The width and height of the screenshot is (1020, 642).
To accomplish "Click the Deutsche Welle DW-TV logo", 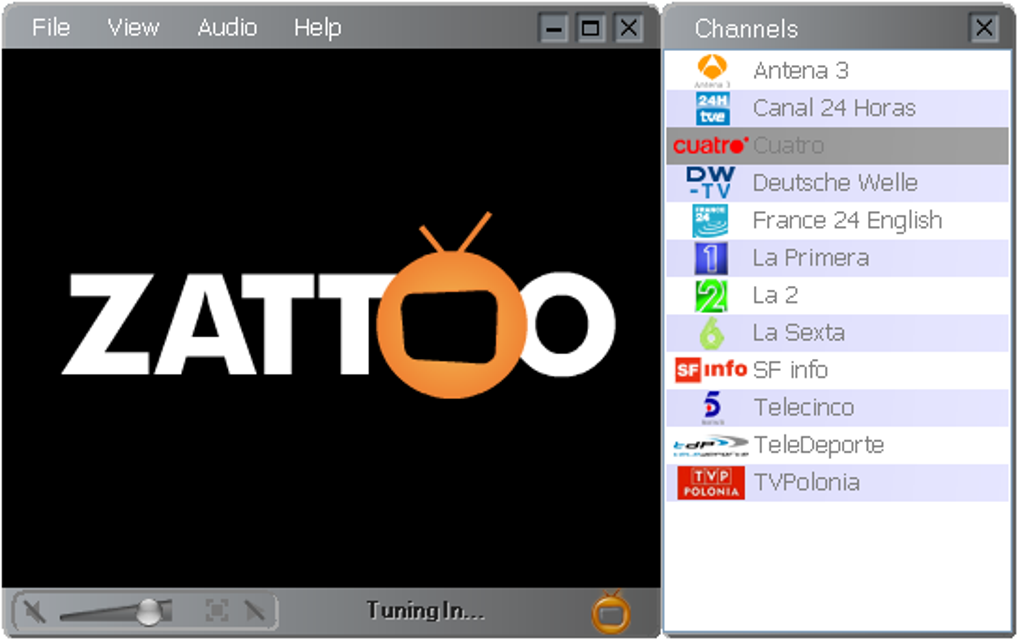I will [710, 183].
